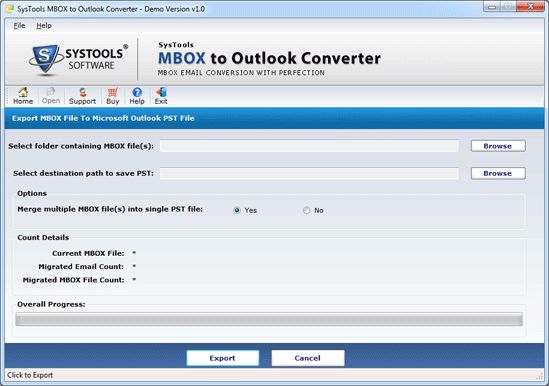This screenshot has width=549, height=386.
Task: Minimize the converter window
Action: tap(492, 6)
